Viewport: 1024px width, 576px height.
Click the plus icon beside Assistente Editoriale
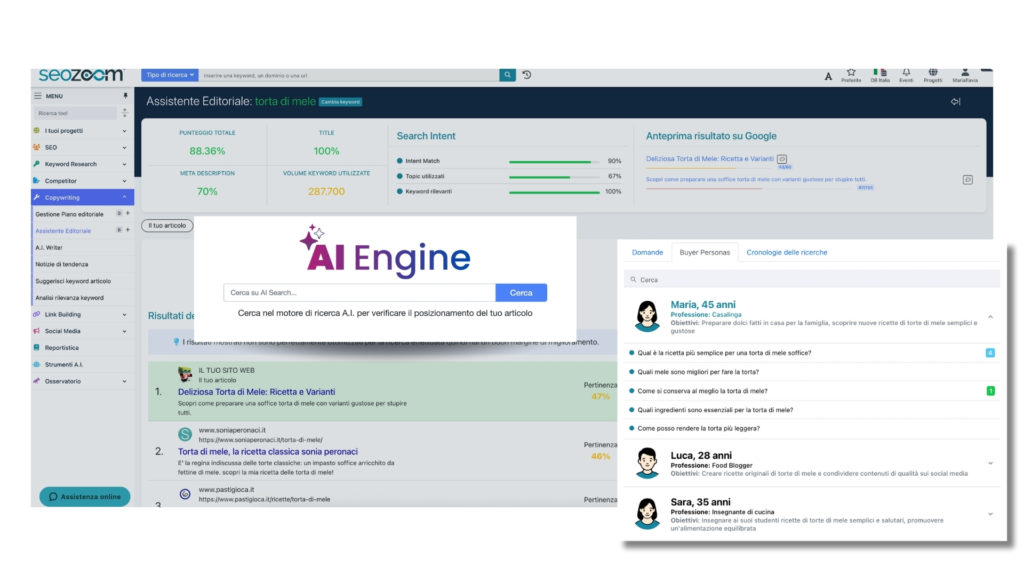[x=127, y=230]
